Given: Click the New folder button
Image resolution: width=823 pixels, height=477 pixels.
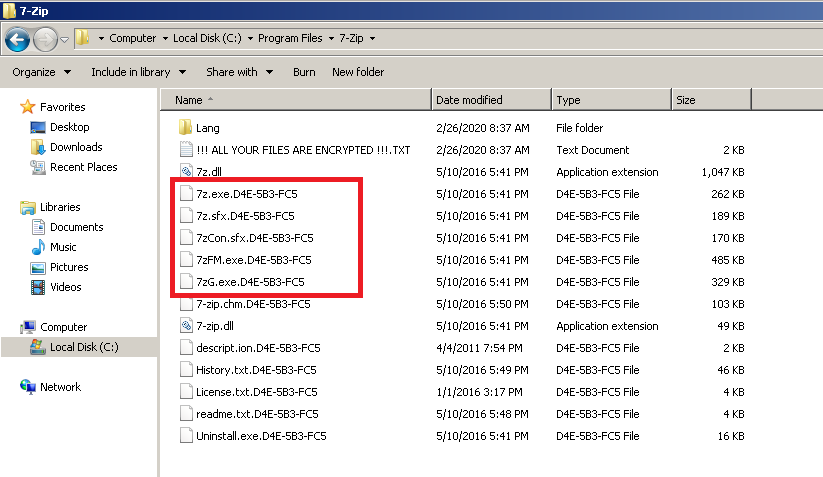Looking at the screenshot, I should click(358, 72).
